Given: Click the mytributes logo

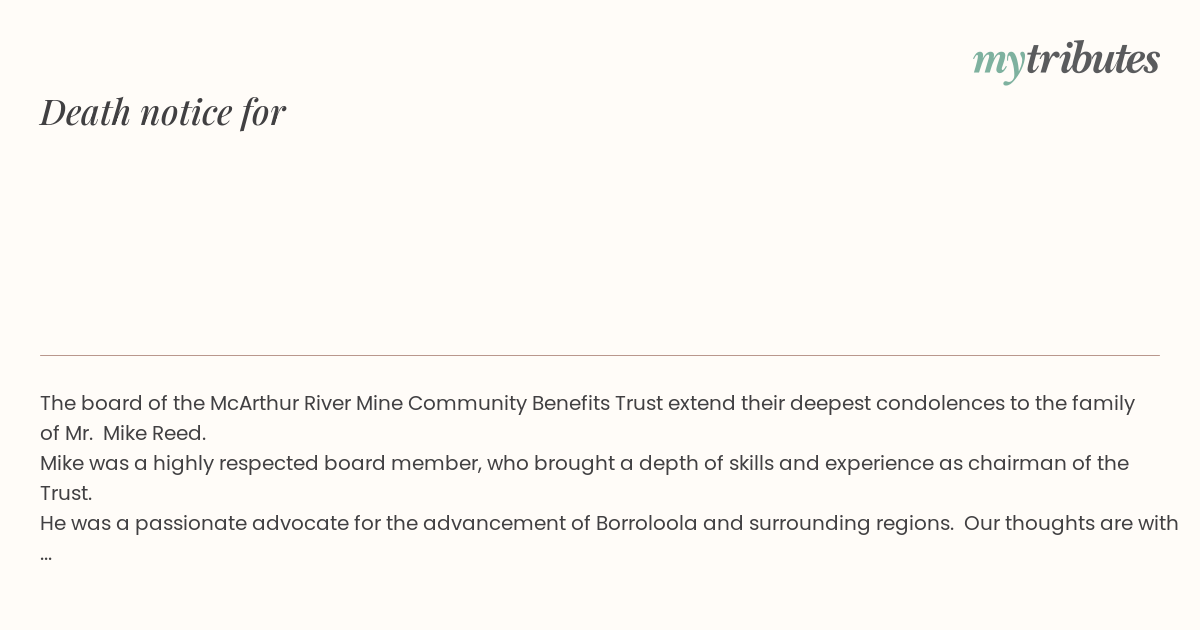Looking at the screenshot, I should [x=1066, y=60].
